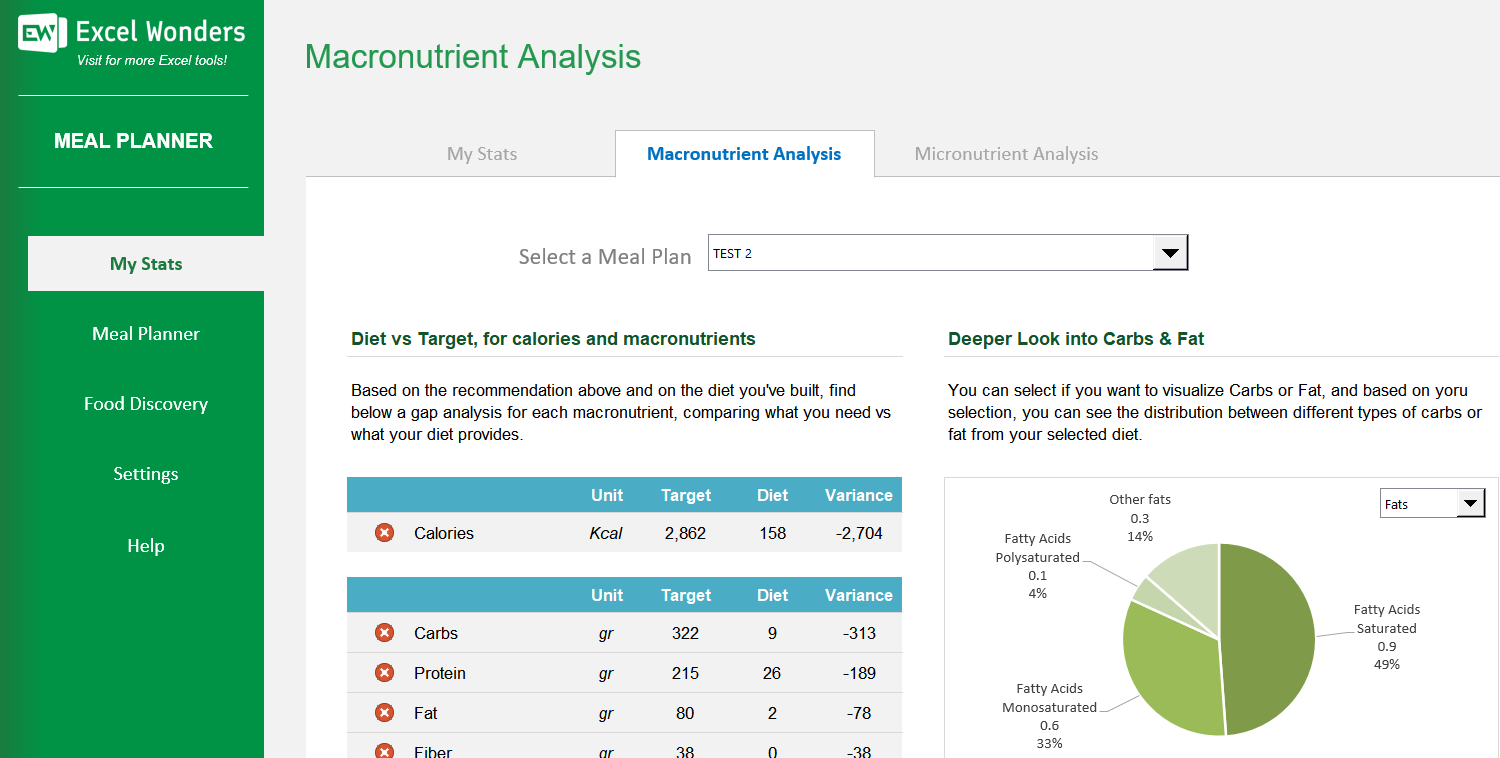The height and width of the screenshot is (758, 1500).
Task: Change Fats to Carbs in the chart dropdown
Action: click(x=1470, y=503)
